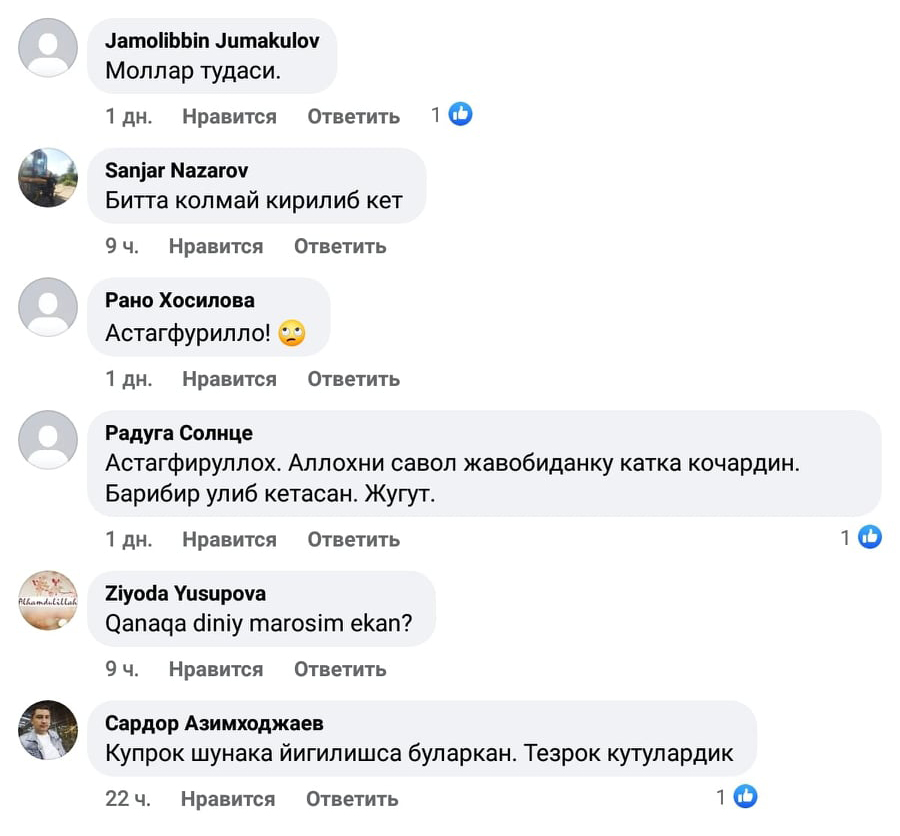Reply to Сардор Азимходжаев's comment via Ответить

pos(352,799)
